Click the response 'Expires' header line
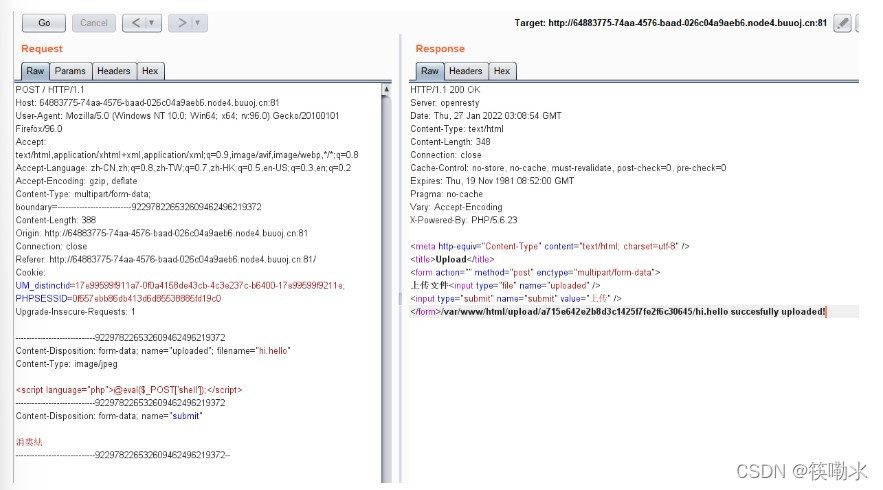Screen dimensions: 883x490 click(492, 181)
